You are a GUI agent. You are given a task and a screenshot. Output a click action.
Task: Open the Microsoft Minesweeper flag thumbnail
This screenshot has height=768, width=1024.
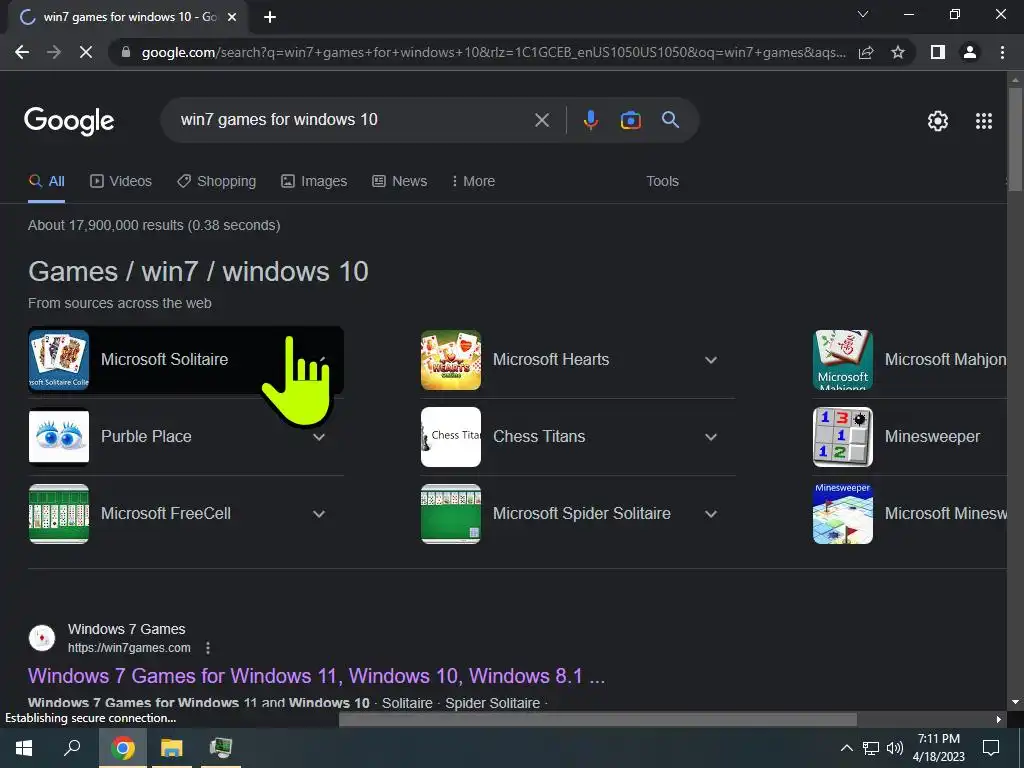(x=842, y=514)
